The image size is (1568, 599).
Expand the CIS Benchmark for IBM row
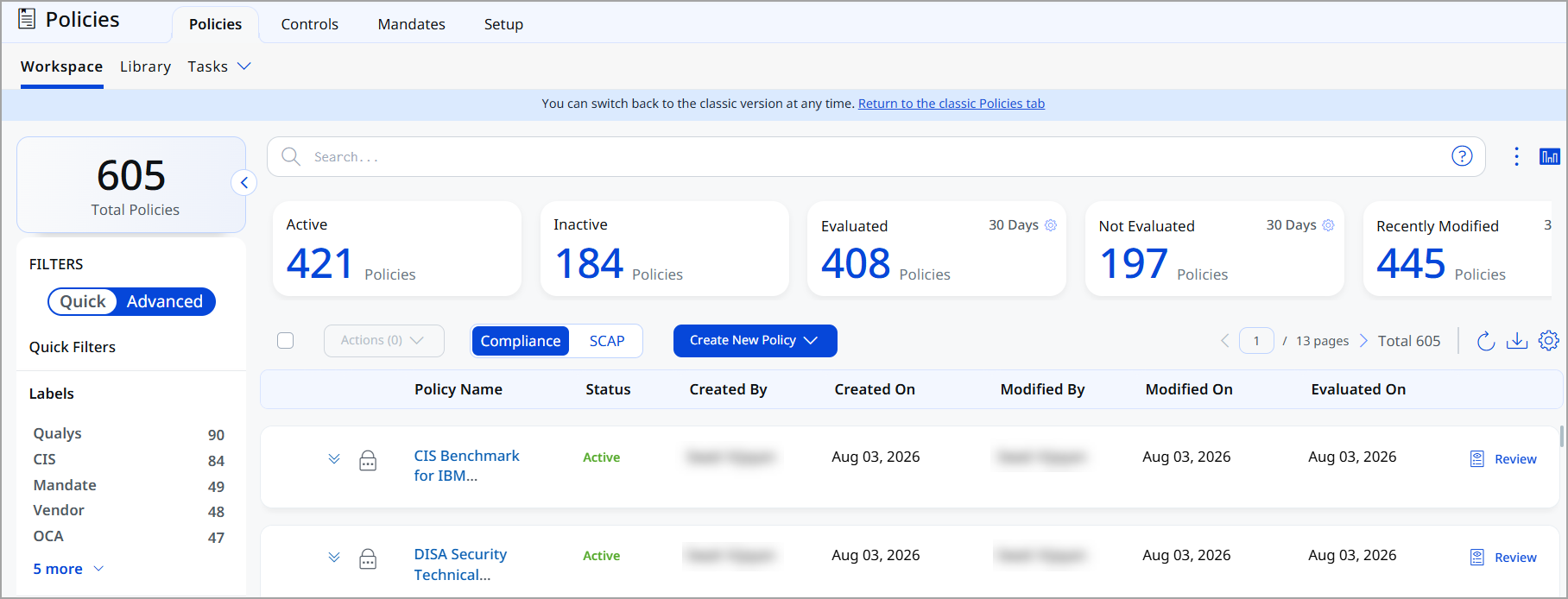point(334,458)
